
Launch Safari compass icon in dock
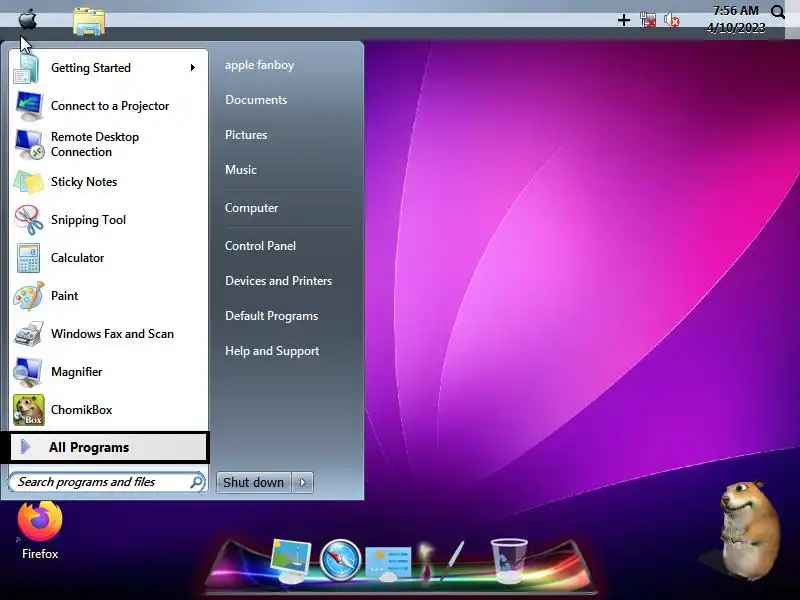(340, 560)
